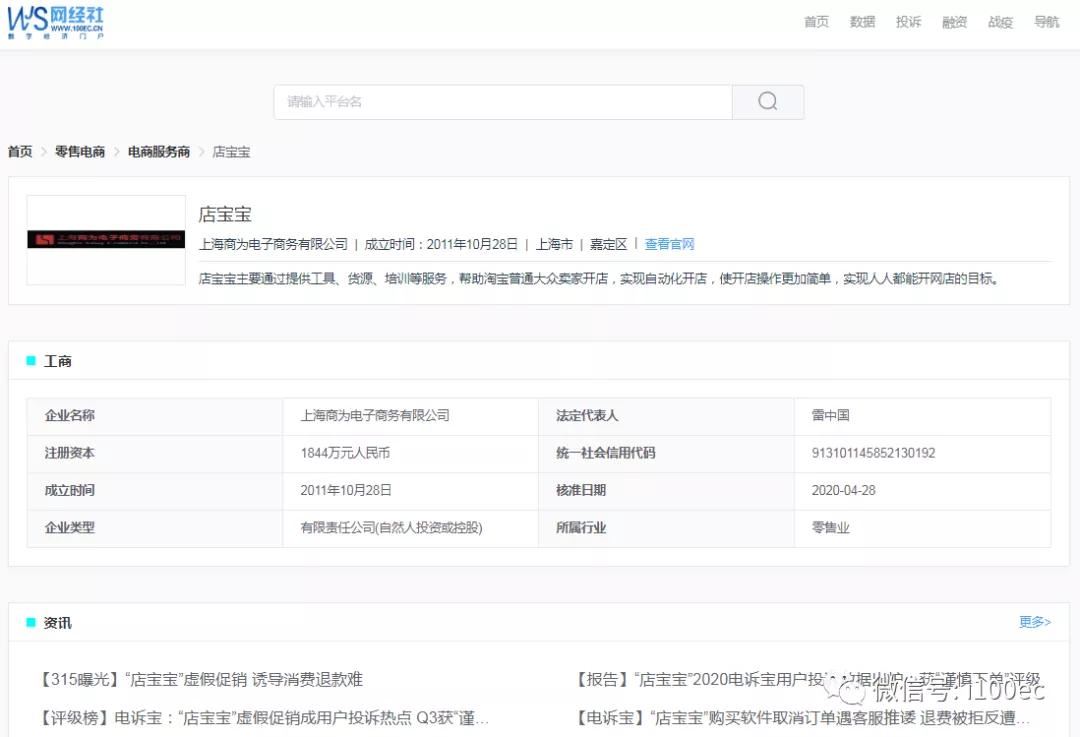Screen dimensions: 1080x737
Task: Open the 数据 navigation item
Action: point(862,22)
